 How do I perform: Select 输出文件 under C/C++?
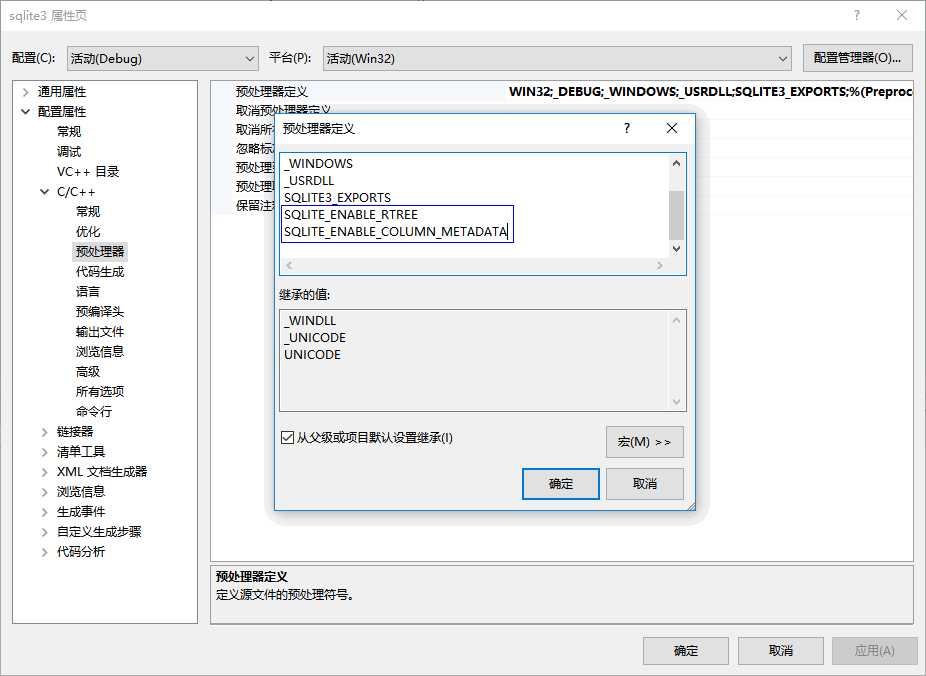(x=100, y=332)
